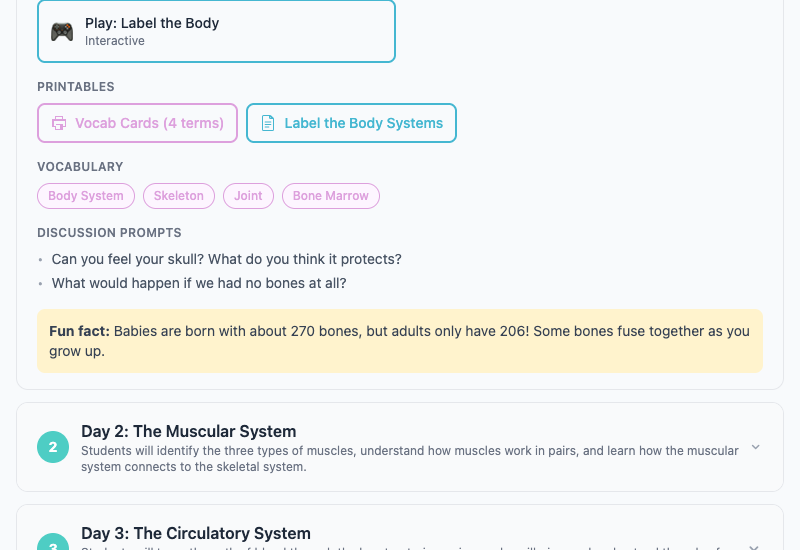
Task: Click the printer icon on Vocab Cards
Action: click(58, 123)
